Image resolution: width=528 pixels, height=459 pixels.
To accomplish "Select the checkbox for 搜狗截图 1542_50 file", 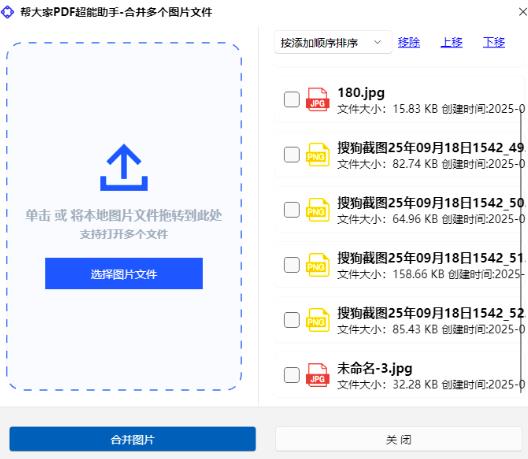I will click(x=292, y=210).
